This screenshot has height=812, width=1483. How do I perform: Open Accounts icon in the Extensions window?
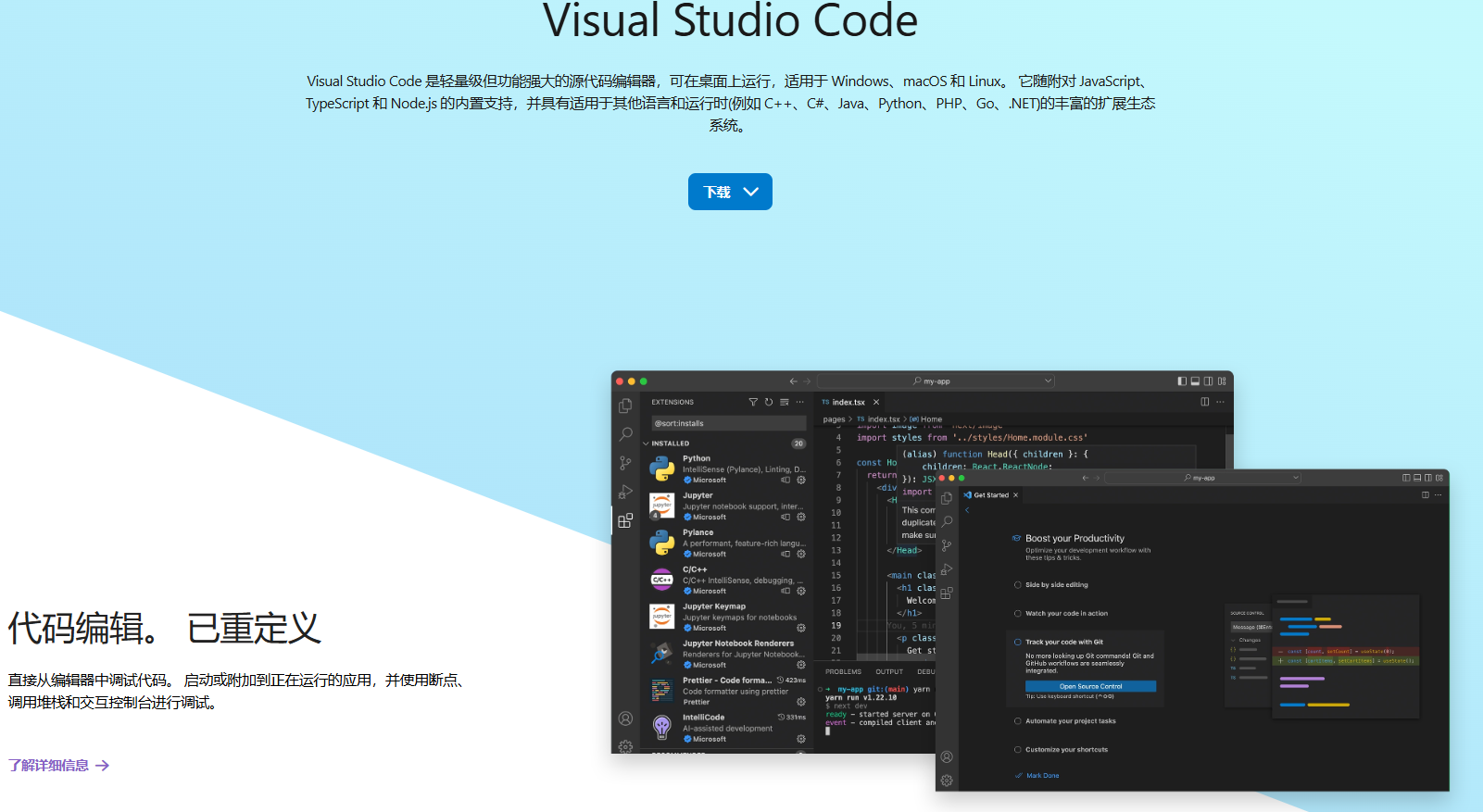pyautogui.click(x=625, y=718)
